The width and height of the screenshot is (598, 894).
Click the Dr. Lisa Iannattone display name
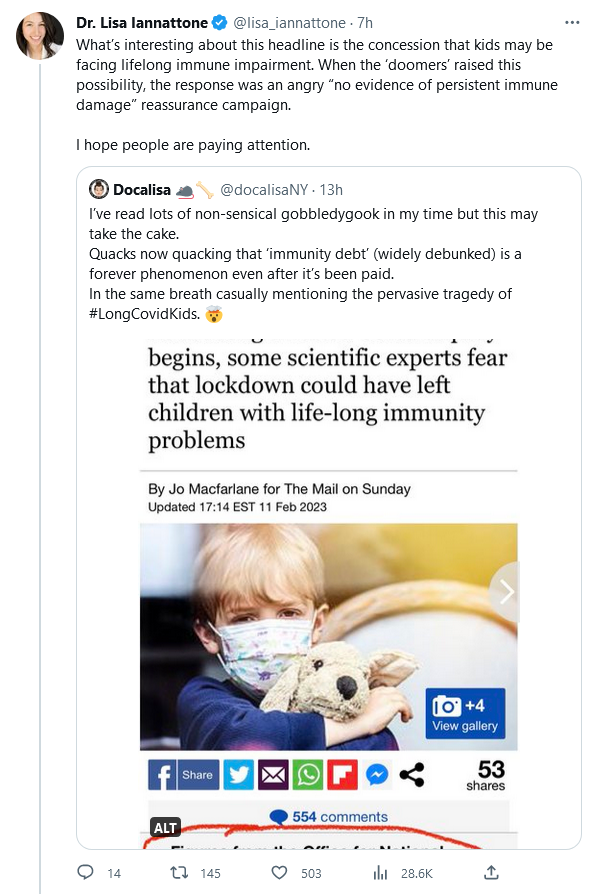point(142,23)
